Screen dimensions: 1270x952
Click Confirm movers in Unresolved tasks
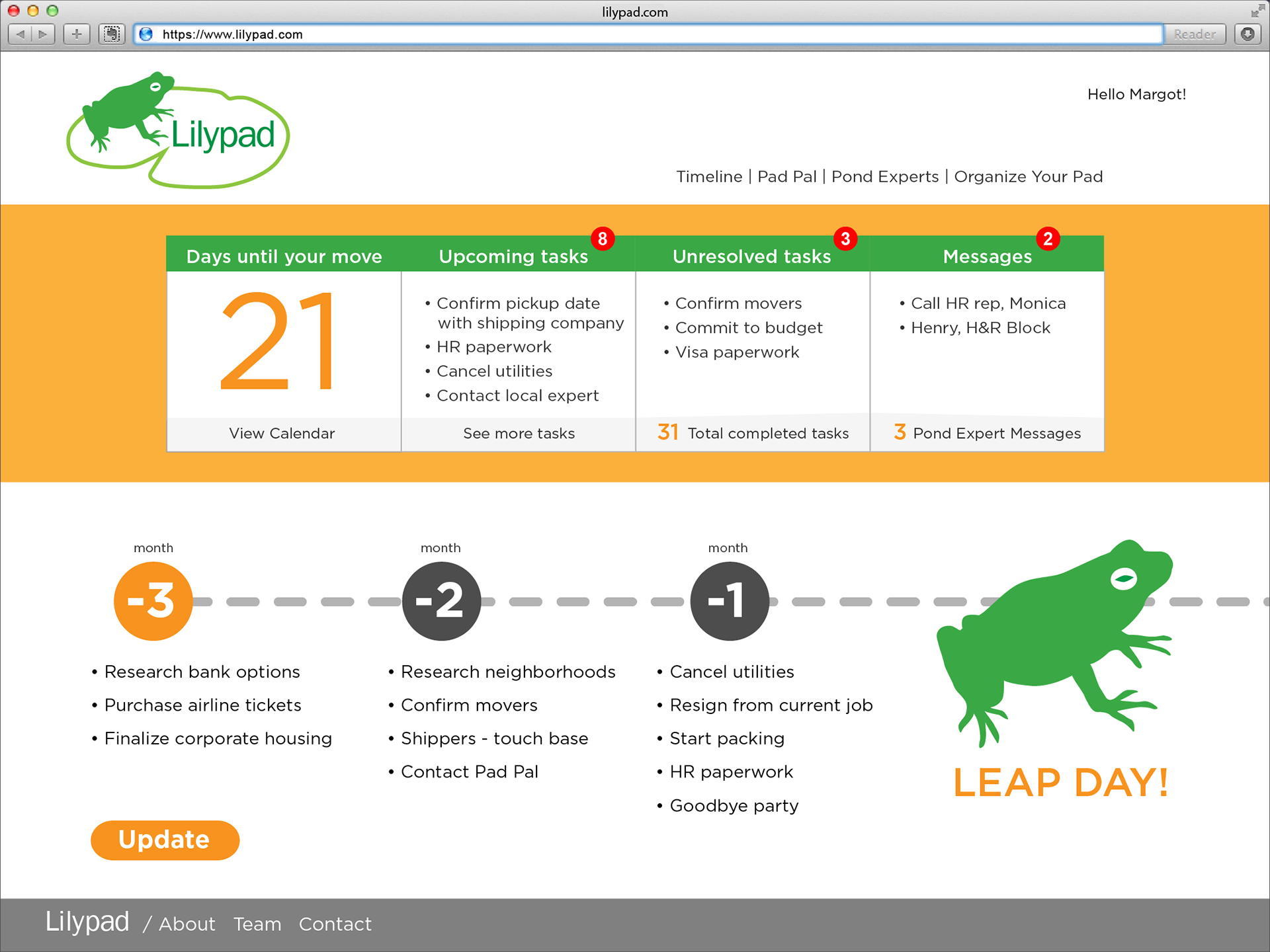pyautogui.click(x=738, y=303)
